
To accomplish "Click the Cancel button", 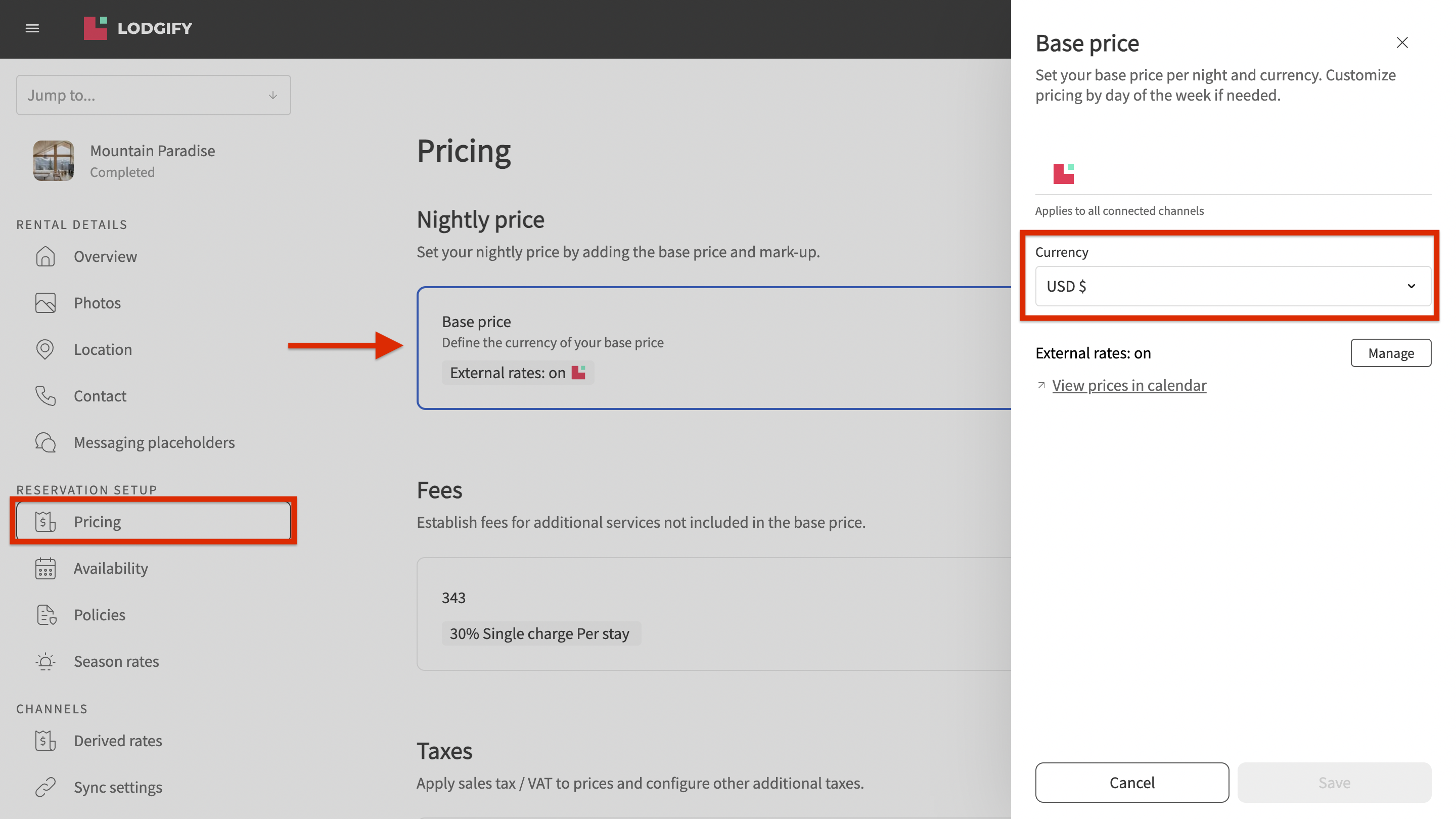I will tap(1131, 782).
